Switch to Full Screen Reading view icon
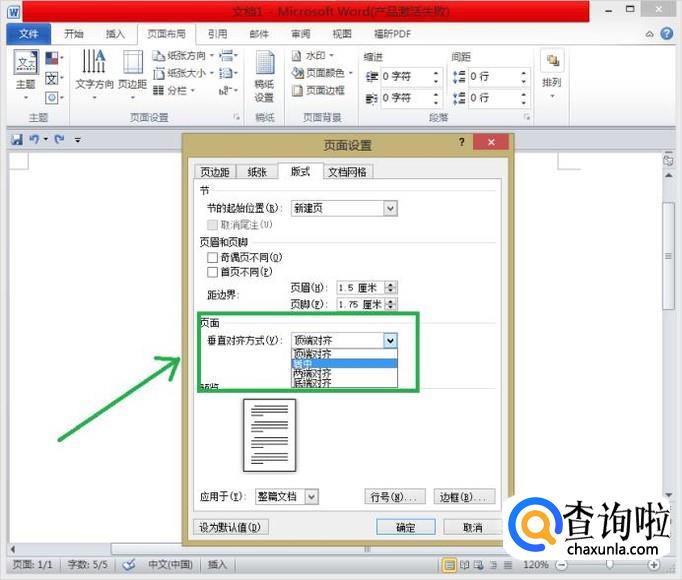This screenshot has height=580, width=682. 464,565
